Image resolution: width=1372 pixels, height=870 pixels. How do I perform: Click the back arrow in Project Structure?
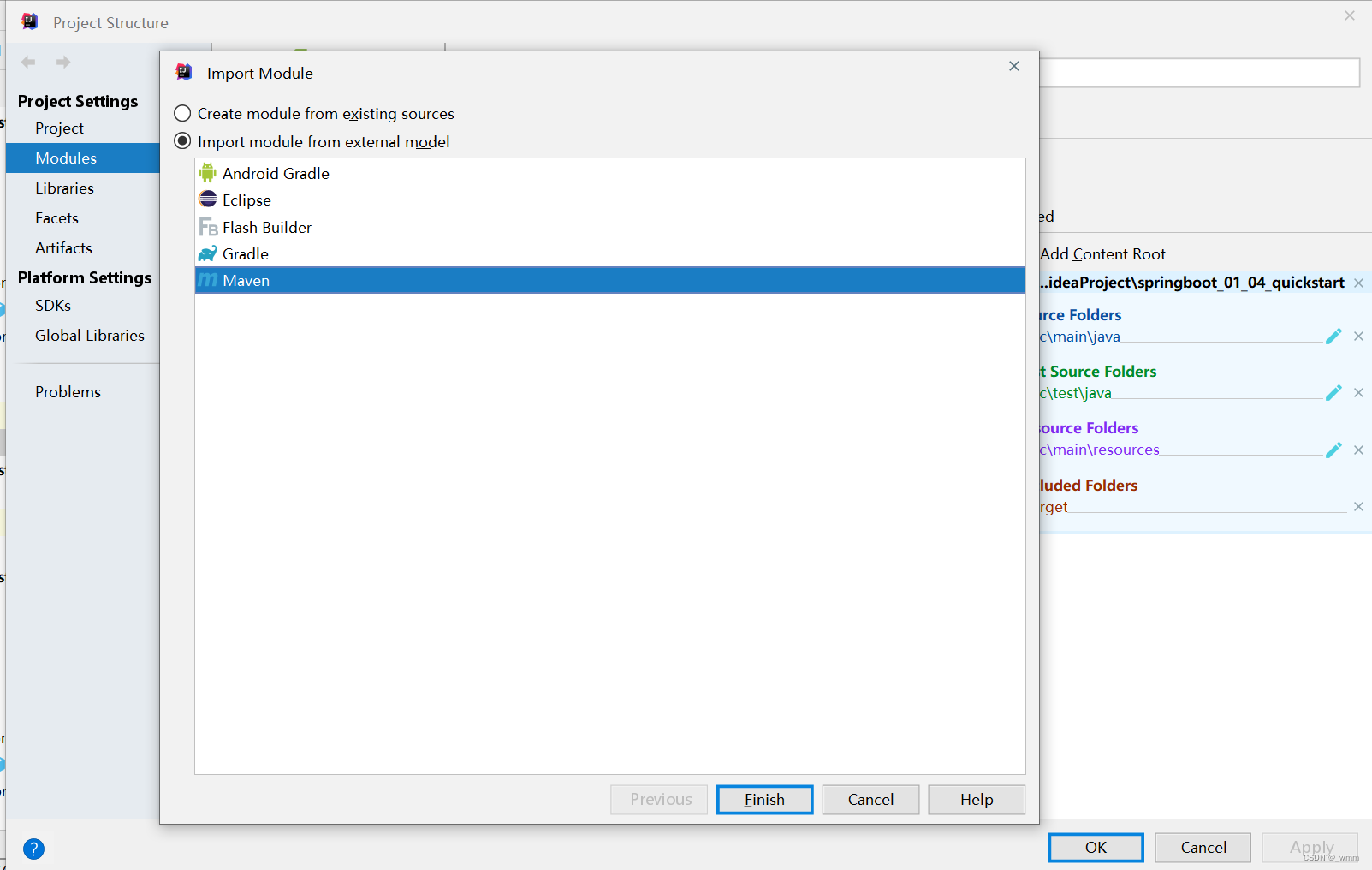[x=28, y=62]
